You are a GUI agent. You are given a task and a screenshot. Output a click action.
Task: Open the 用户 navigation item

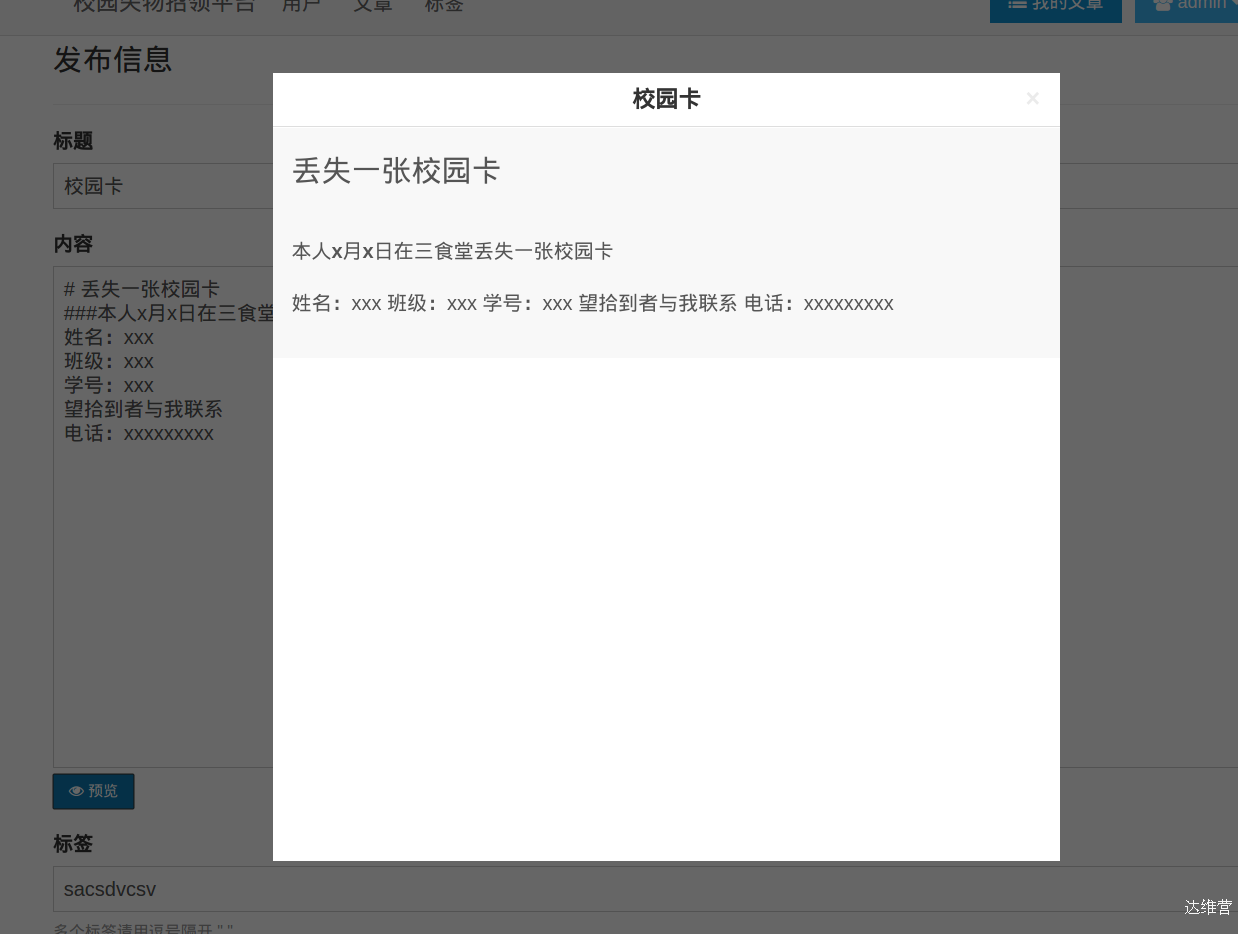coord(302,6)
